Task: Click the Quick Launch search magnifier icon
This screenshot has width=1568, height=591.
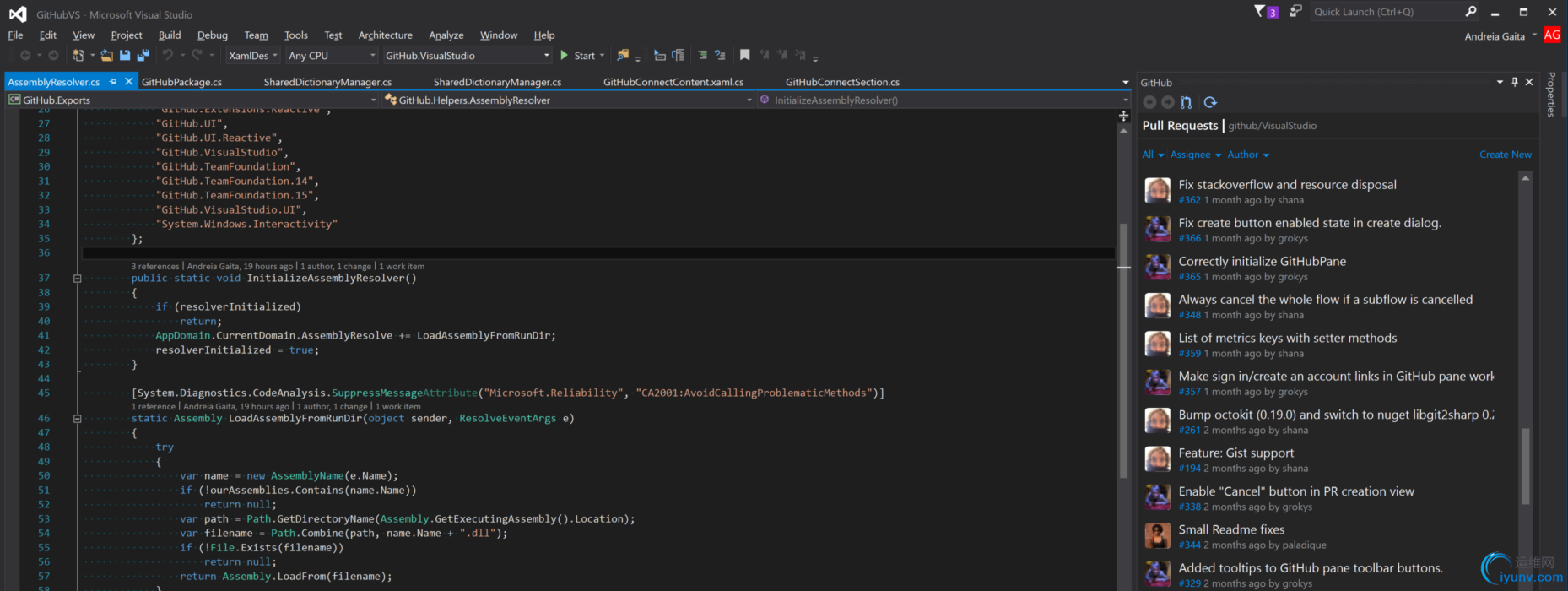Action: click(x=1471, y=11)
